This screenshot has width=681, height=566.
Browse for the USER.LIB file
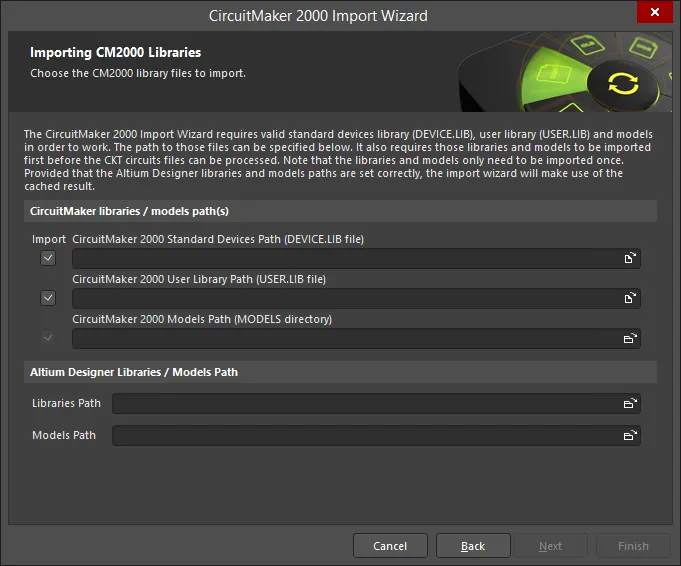coord(630,298)
